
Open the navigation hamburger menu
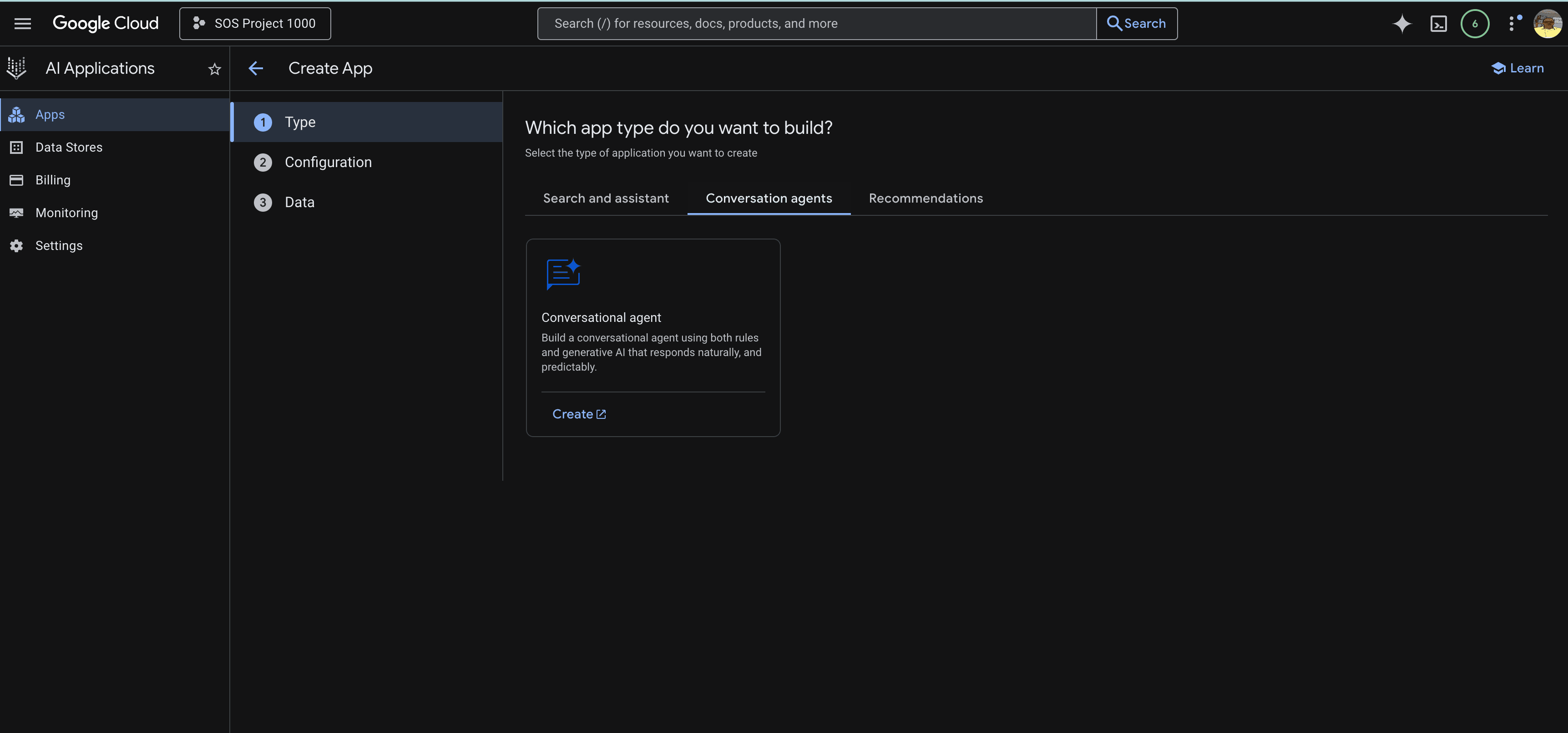tap(22, 23)
